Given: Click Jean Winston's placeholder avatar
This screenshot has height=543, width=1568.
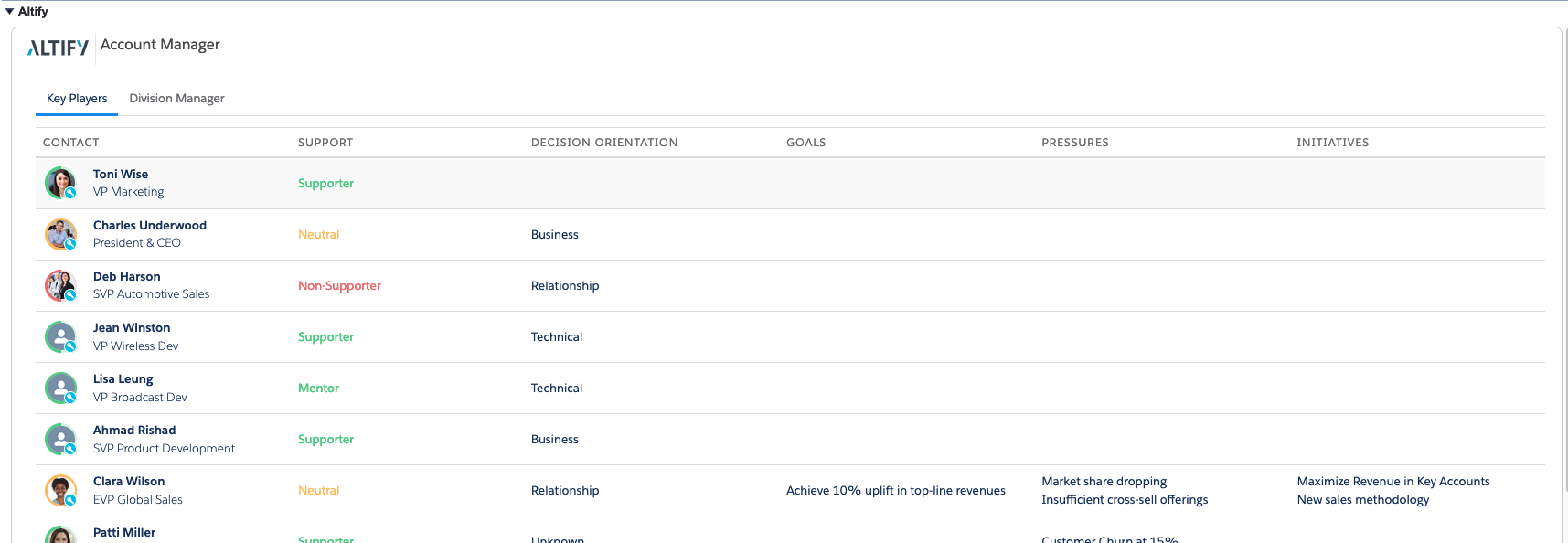Looking at the screenshot, I should (x=60, y=336).
